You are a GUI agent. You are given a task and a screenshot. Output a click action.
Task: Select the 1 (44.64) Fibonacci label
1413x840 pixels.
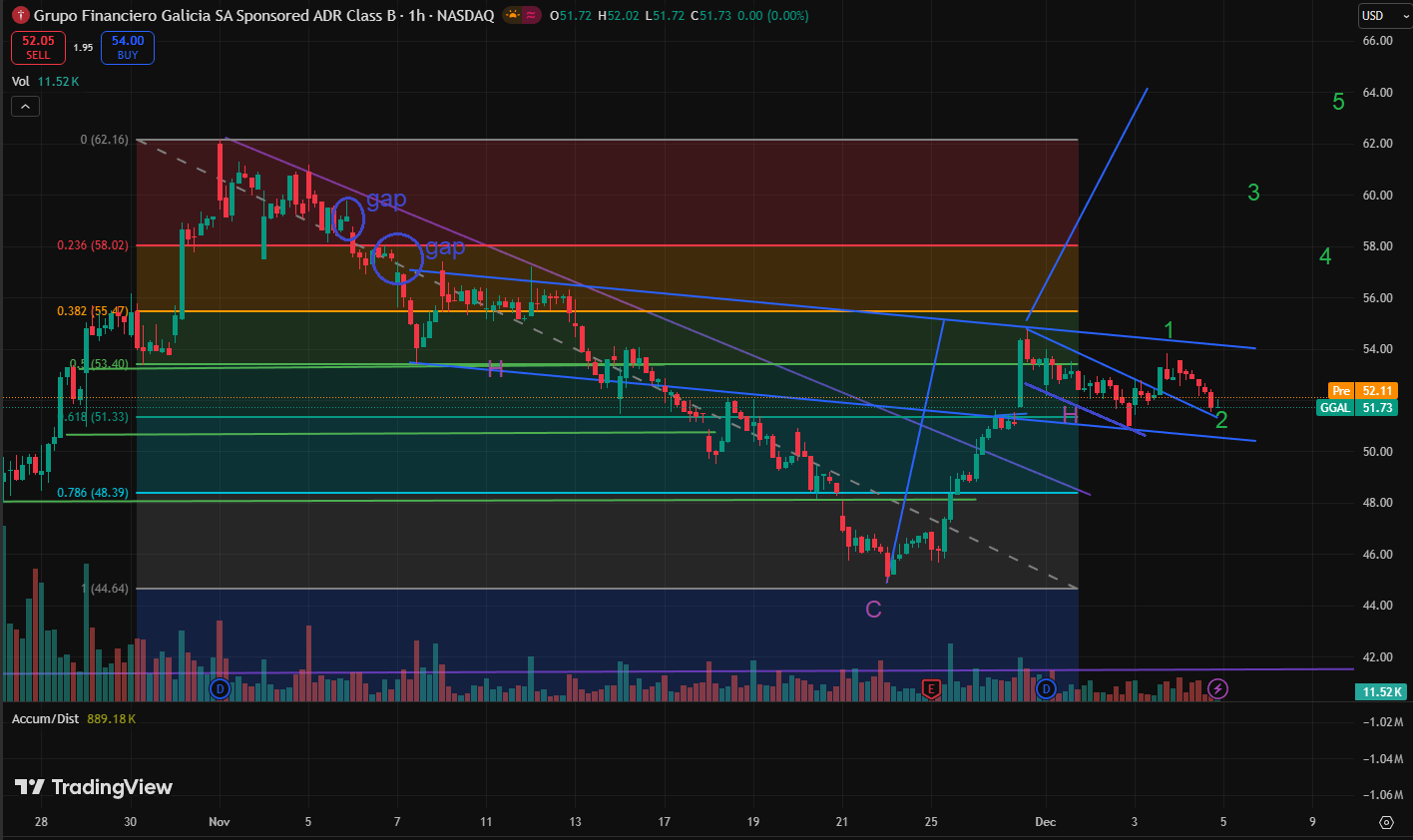click(105, 589)
